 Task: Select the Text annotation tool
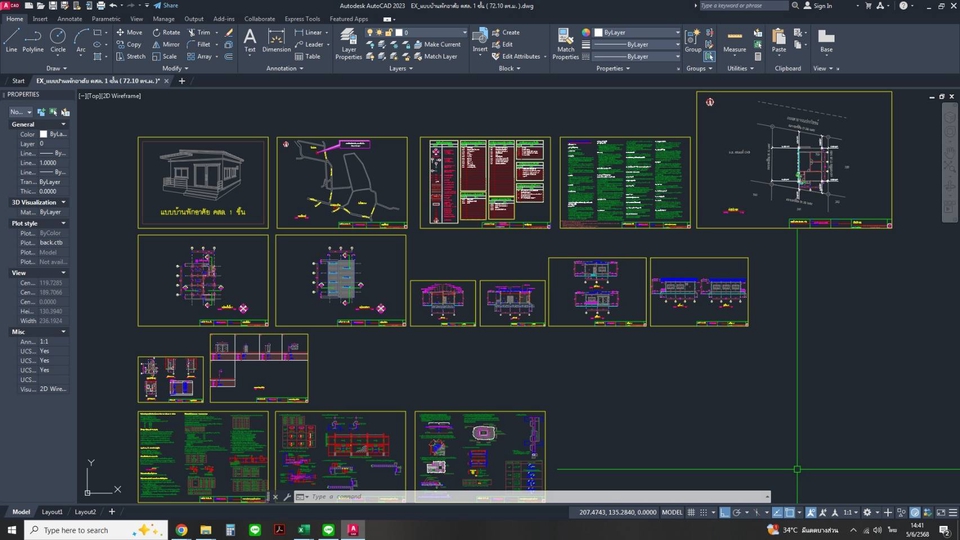coord(250,40)
